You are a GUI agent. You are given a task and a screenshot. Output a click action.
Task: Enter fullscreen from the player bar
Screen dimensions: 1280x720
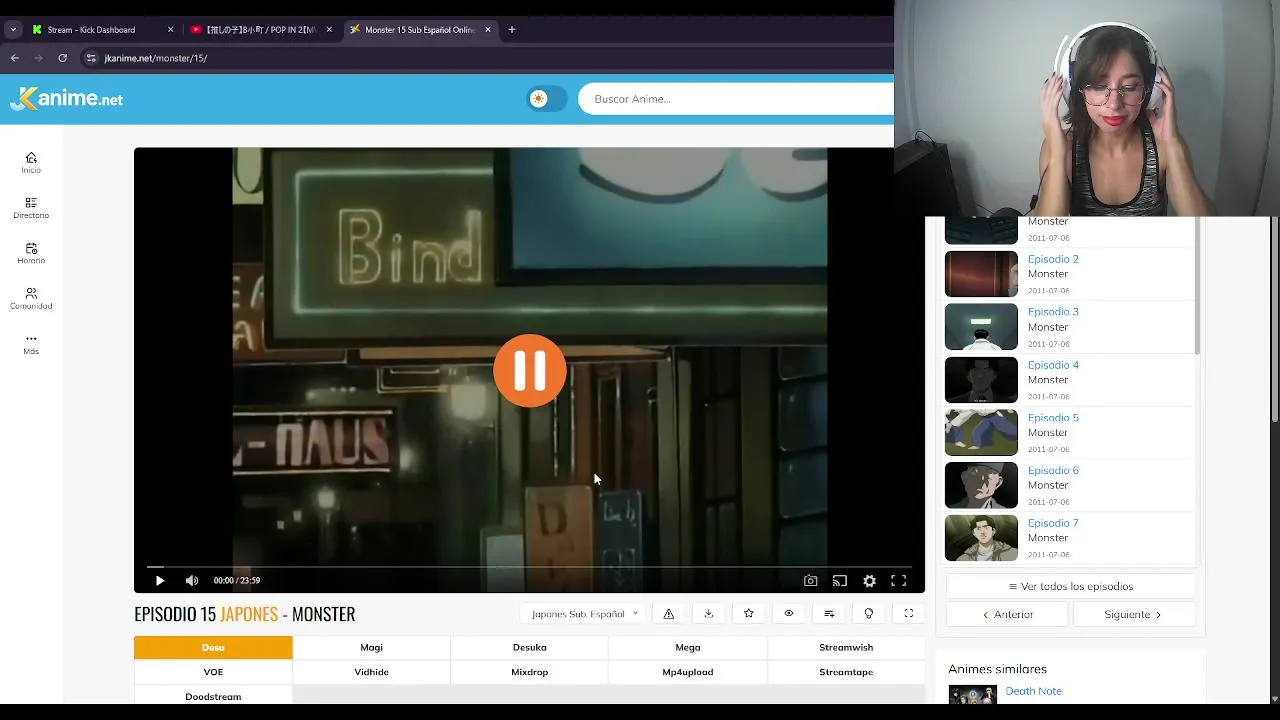(899, 580)
